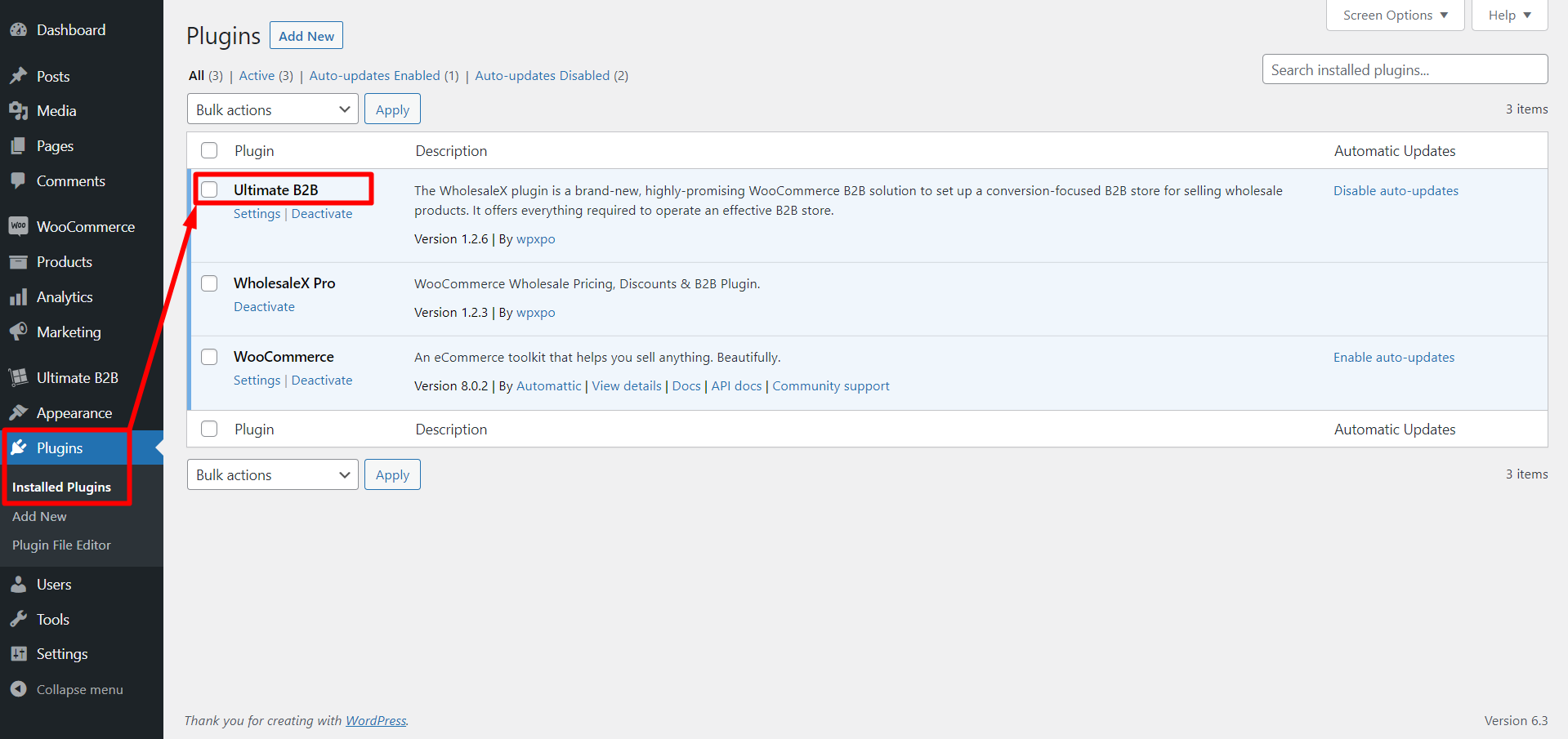Expand the Screen Options panel
This screenshot has height=739, width=1568.
pos(1395,16)
